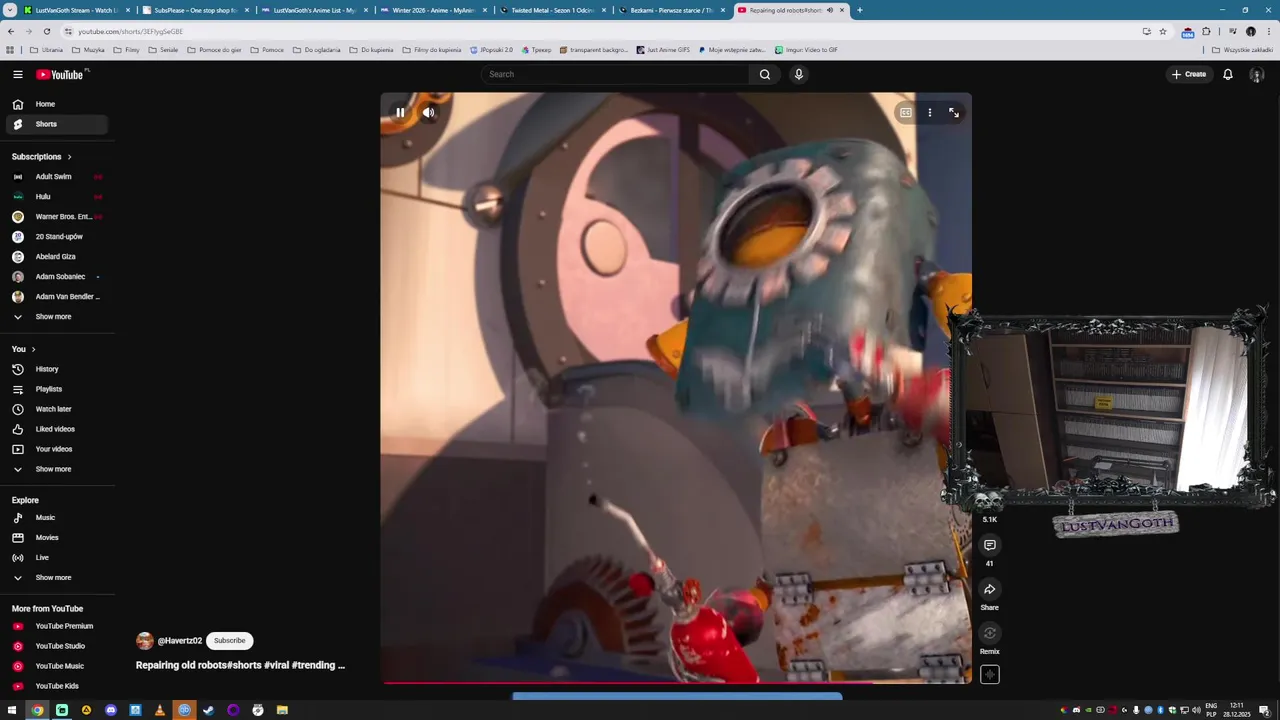Image resolution: width=1280 pixels, height=720 pixels.
Task: Click the search magnifier button
Action: tap(765, 74)
